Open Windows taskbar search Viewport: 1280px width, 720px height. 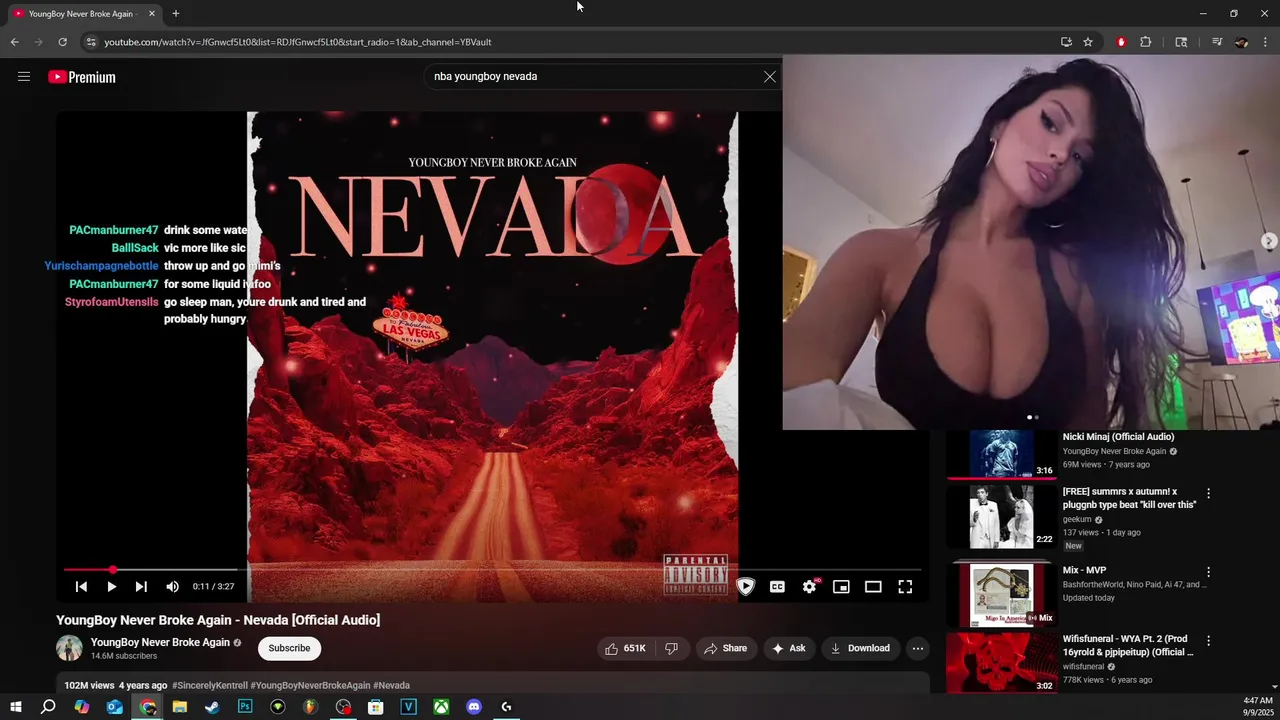click(48, 707)
